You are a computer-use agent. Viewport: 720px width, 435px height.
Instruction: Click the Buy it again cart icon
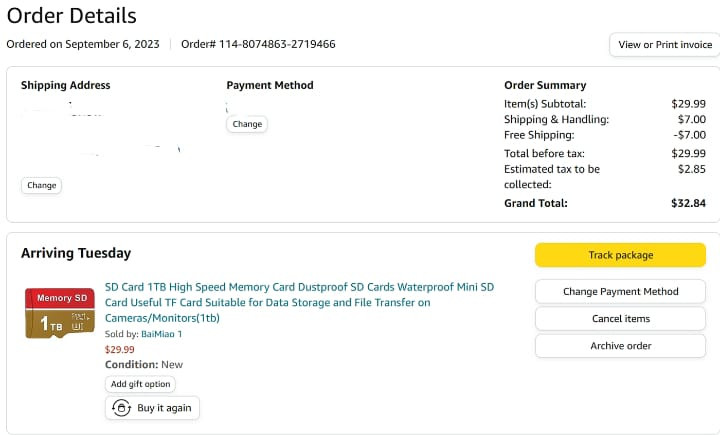point(121,408)
